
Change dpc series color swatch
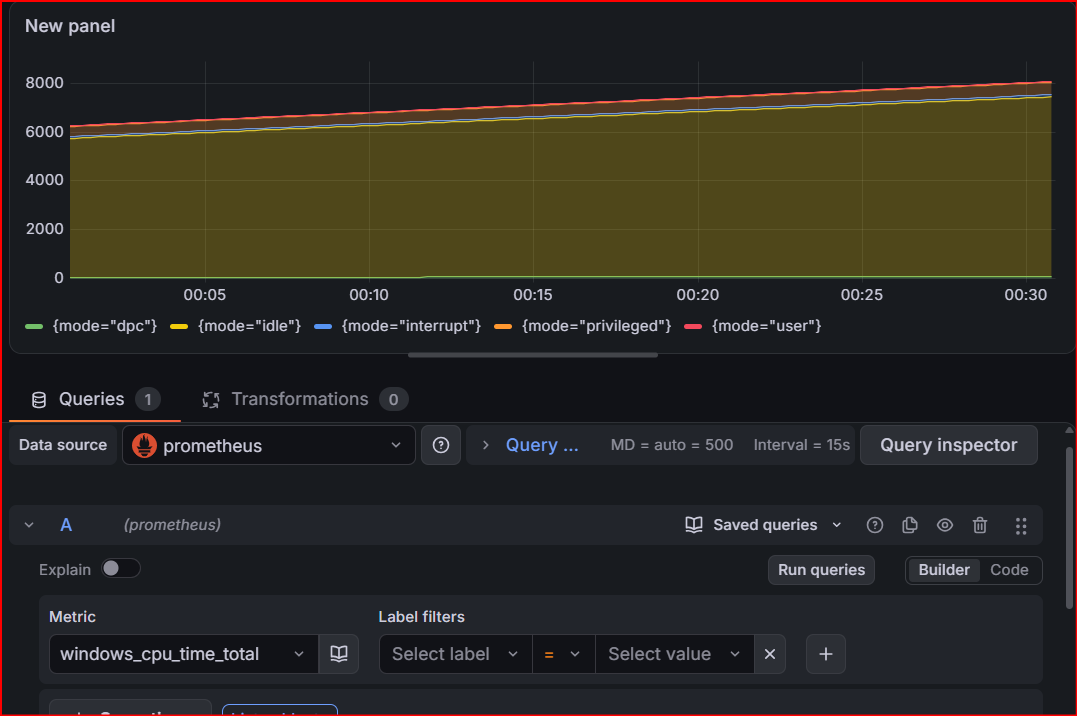pyautogui.click(x=34, y=327)
